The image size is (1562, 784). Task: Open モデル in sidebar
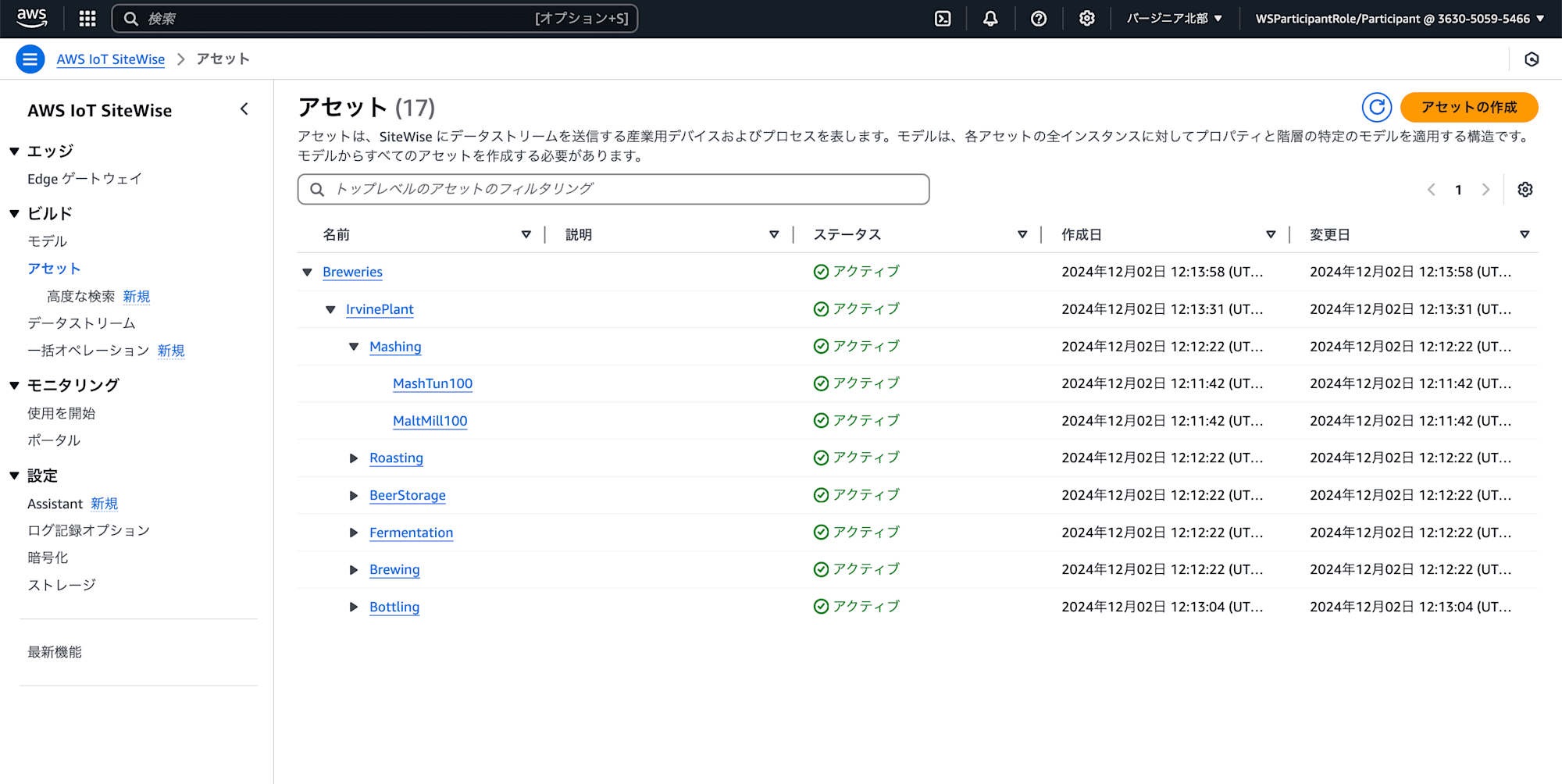47,241
